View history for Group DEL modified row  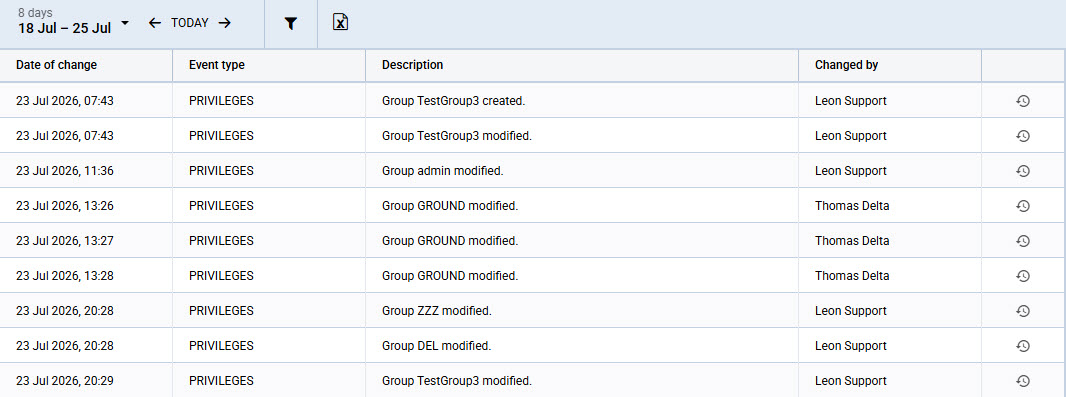[1022, 346]
